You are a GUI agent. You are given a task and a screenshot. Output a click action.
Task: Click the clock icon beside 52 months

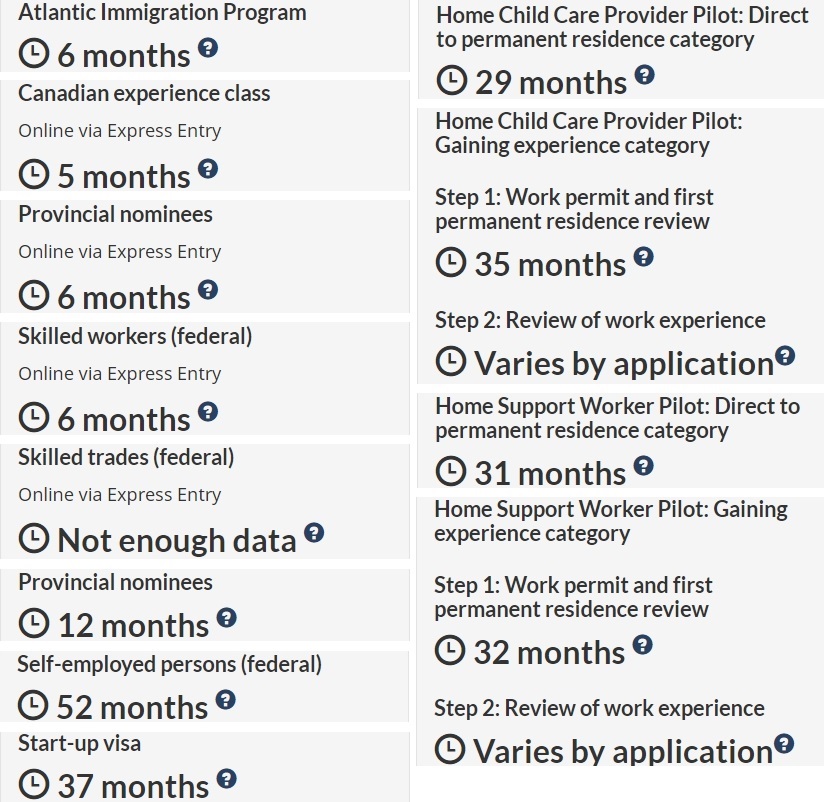coord(33,707)
